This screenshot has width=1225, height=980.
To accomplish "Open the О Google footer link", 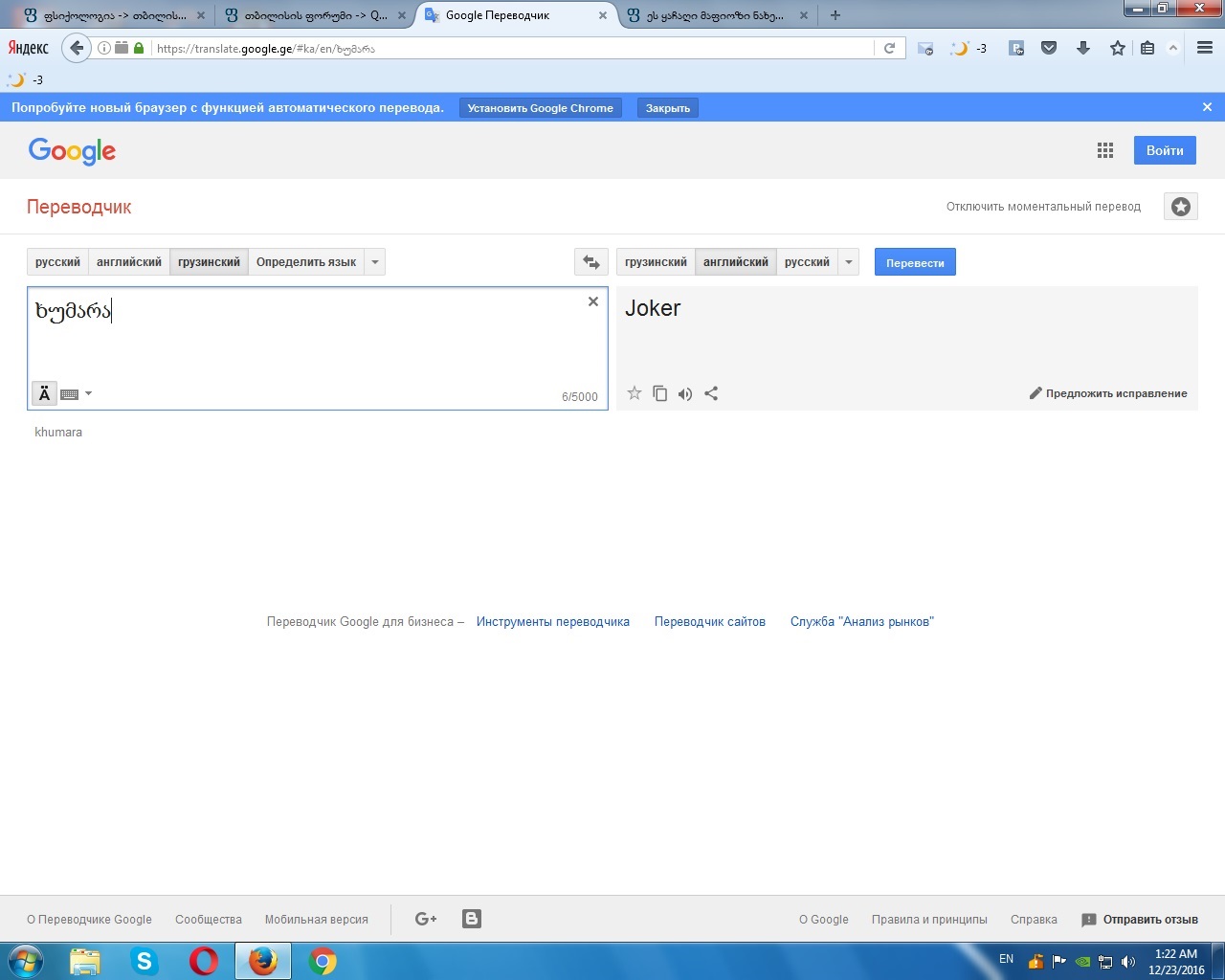I will pyautogui.click(x=824, y=920).
